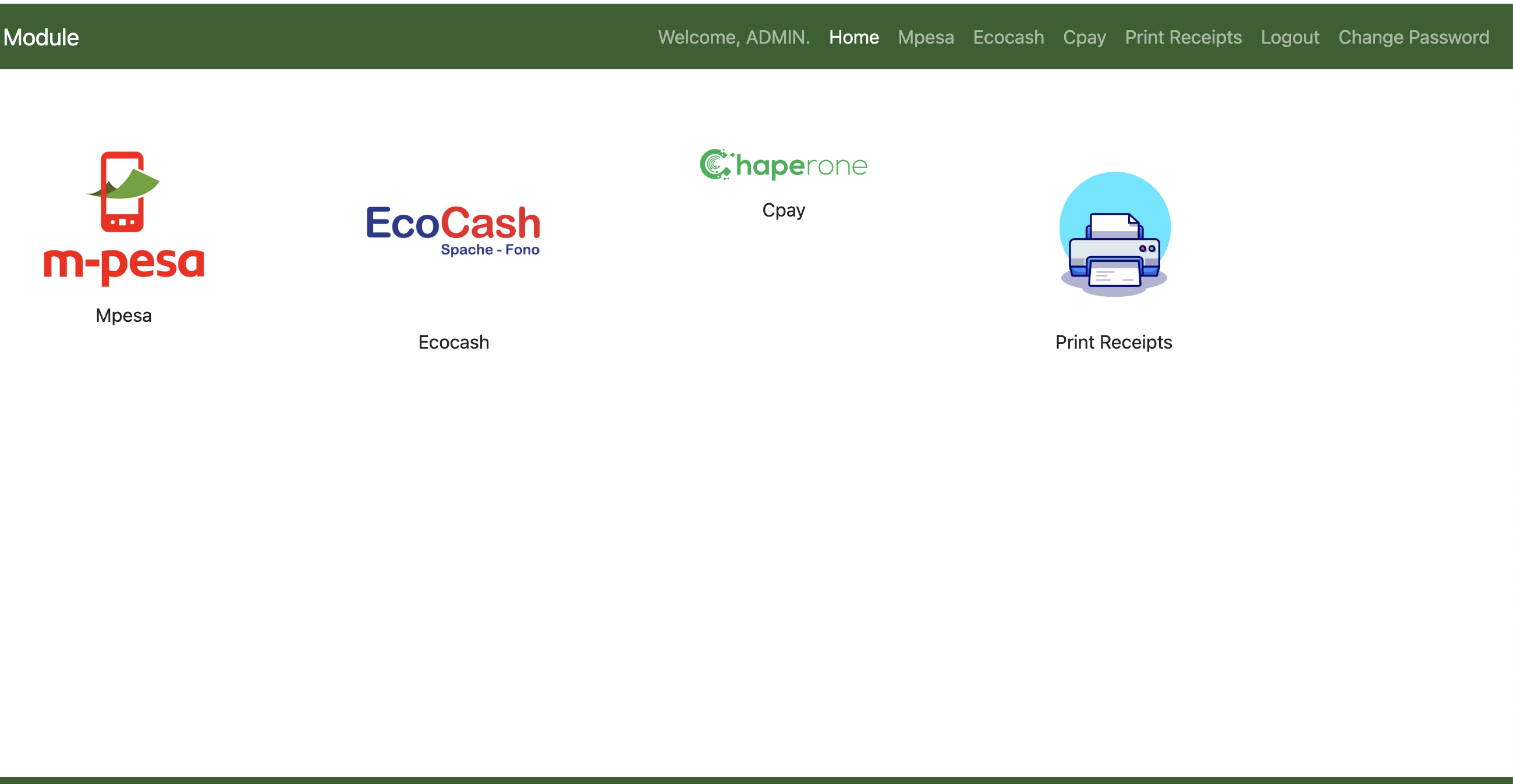Click the green spiral C emblem

[x=715, y=165]
